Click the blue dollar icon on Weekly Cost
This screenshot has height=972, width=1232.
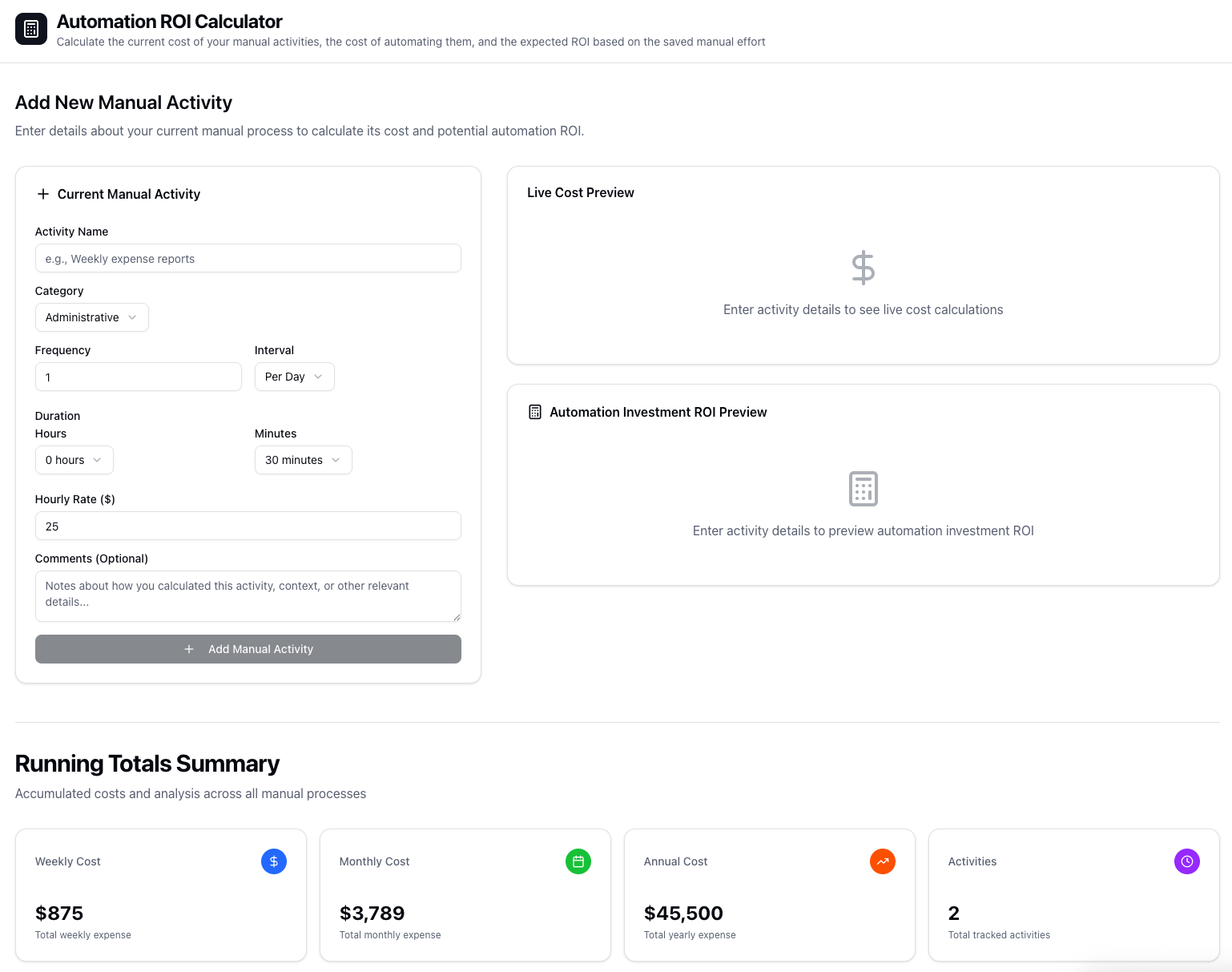pos(274,861)
